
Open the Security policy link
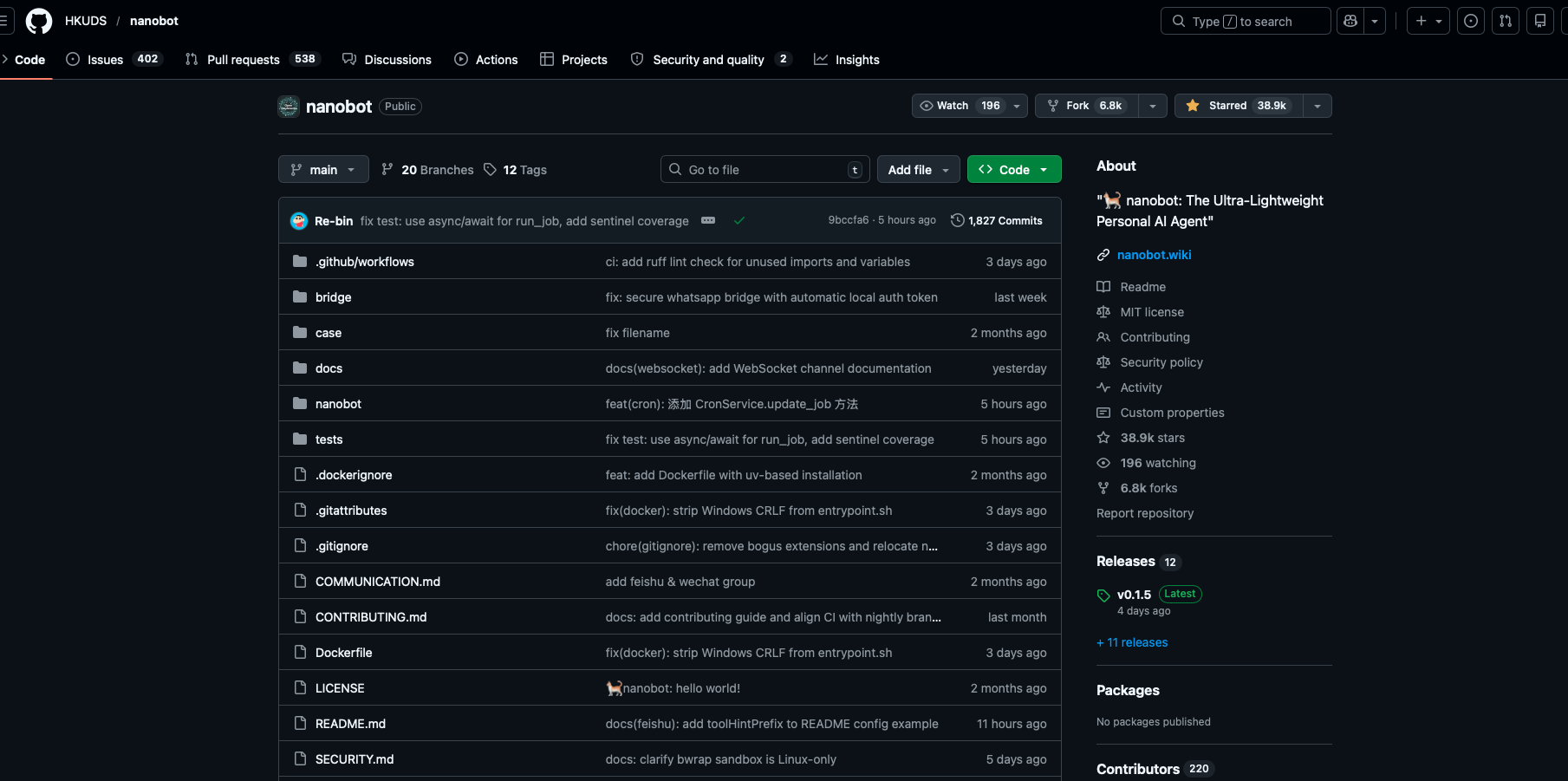(x=1161, y=362)
